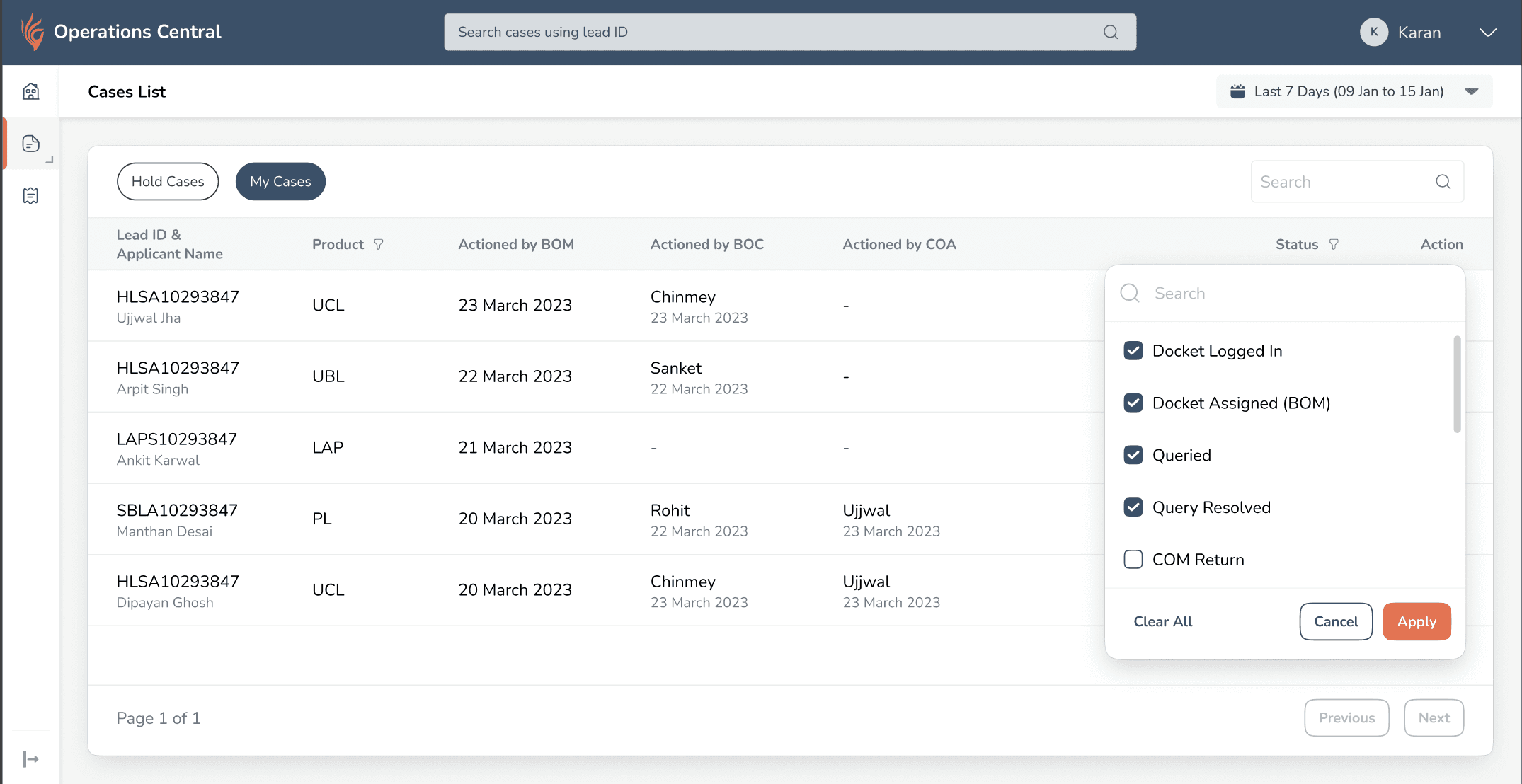This screenshot has width=1522, height=784.
Task: Click the magnifier in lead ID search bar
Action: pyautogui.click(x=1111, y=32)
